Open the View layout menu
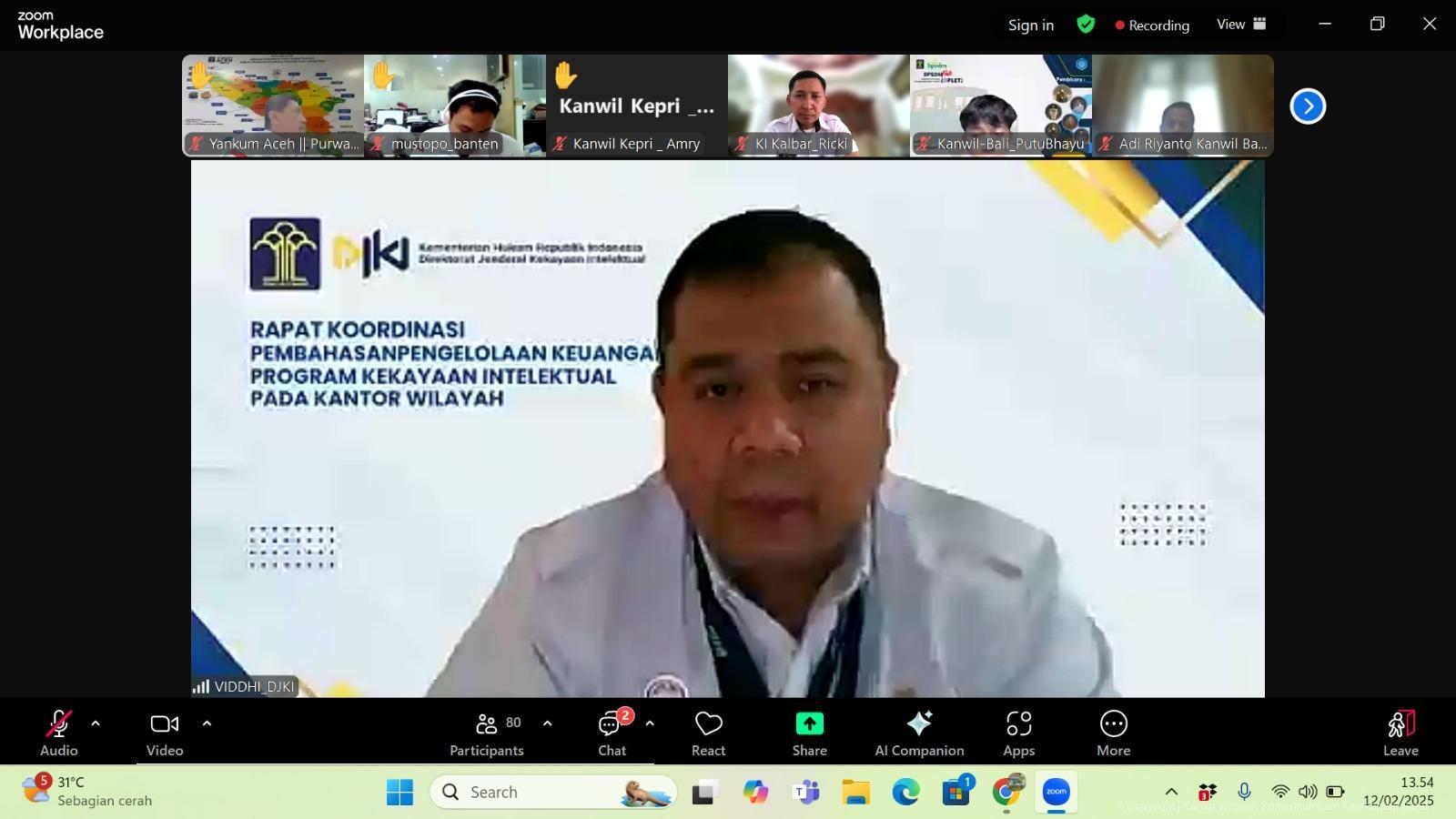1456x819 pixels. (1241, 25)
